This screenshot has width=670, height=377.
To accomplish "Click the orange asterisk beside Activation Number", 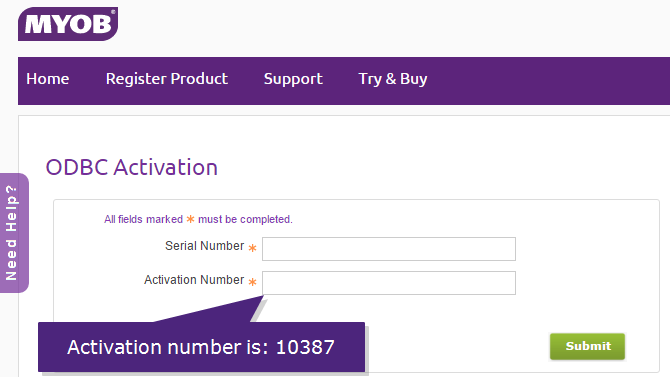I will coord(253,282).
